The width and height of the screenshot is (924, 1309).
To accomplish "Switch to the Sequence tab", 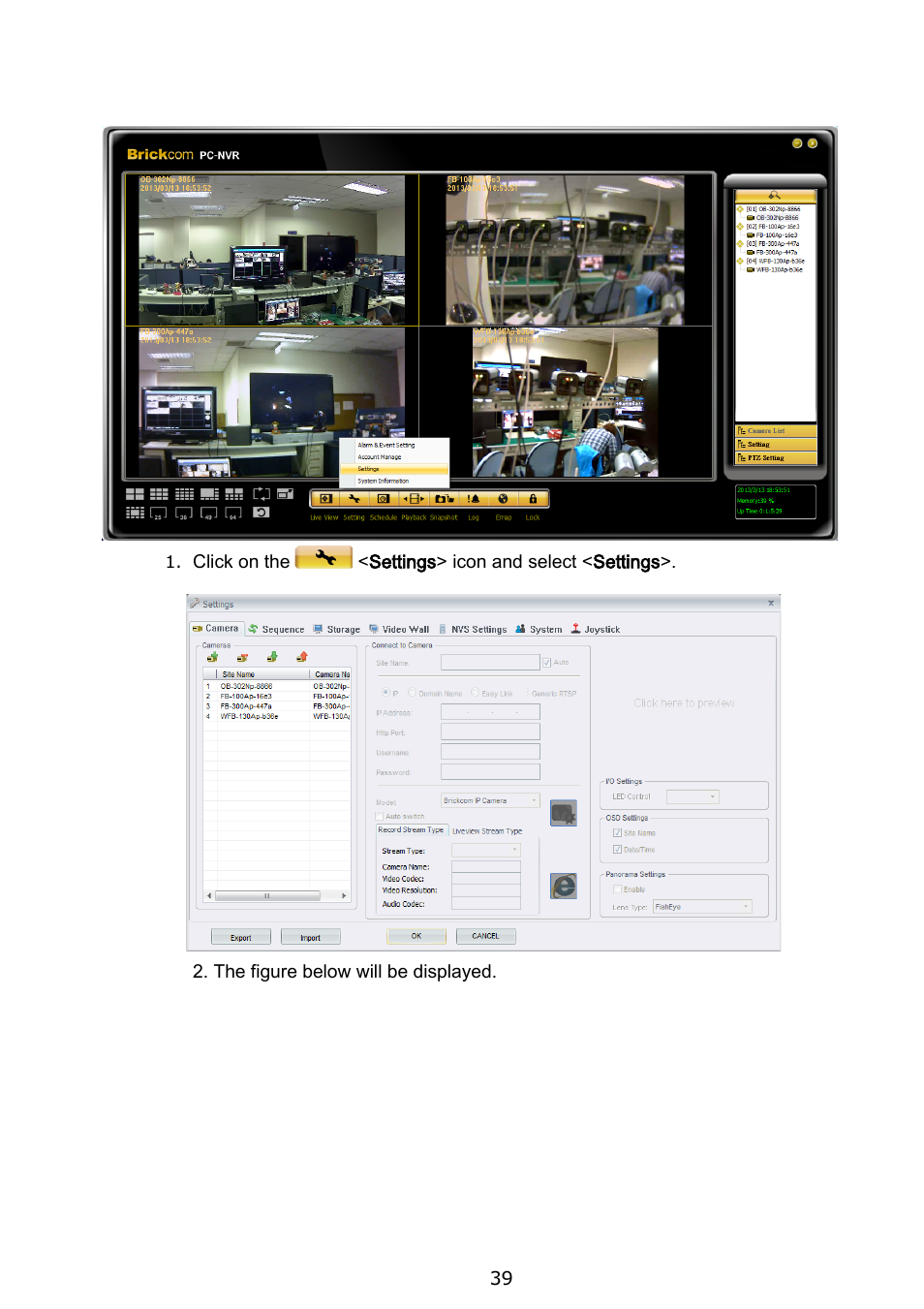I will [277, 630].
